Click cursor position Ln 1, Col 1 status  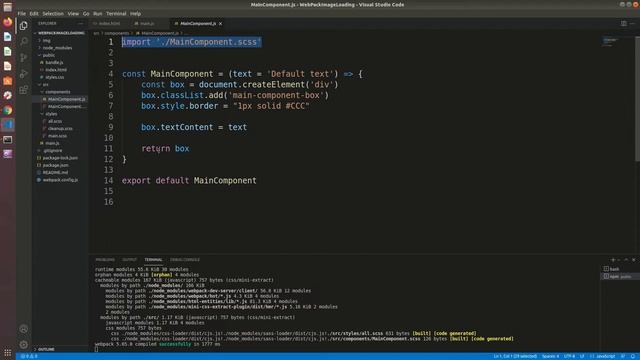click(x=515, y=356)
